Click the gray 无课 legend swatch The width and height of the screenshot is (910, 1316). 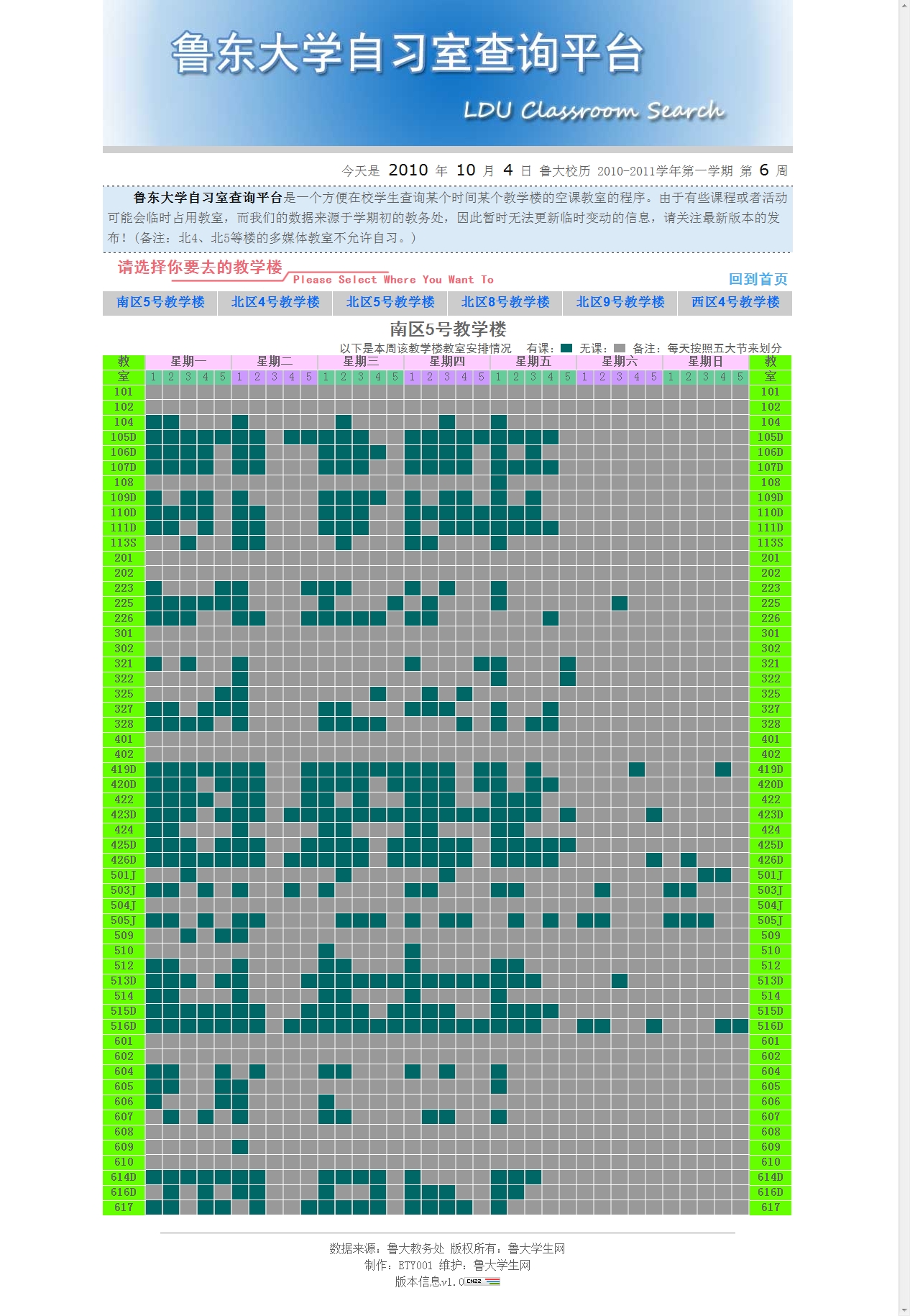(620, 348)
